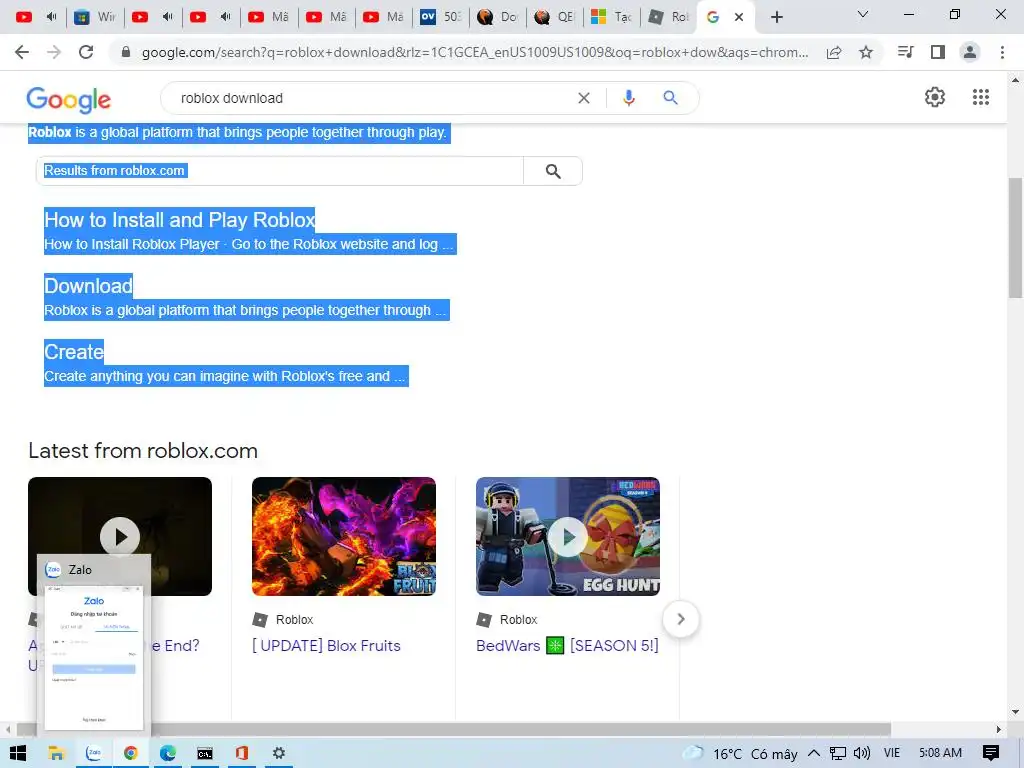This screenshot has width=1024, height=768.
Task: Switch to the Wir tab
Action: [x=95, y=17]
